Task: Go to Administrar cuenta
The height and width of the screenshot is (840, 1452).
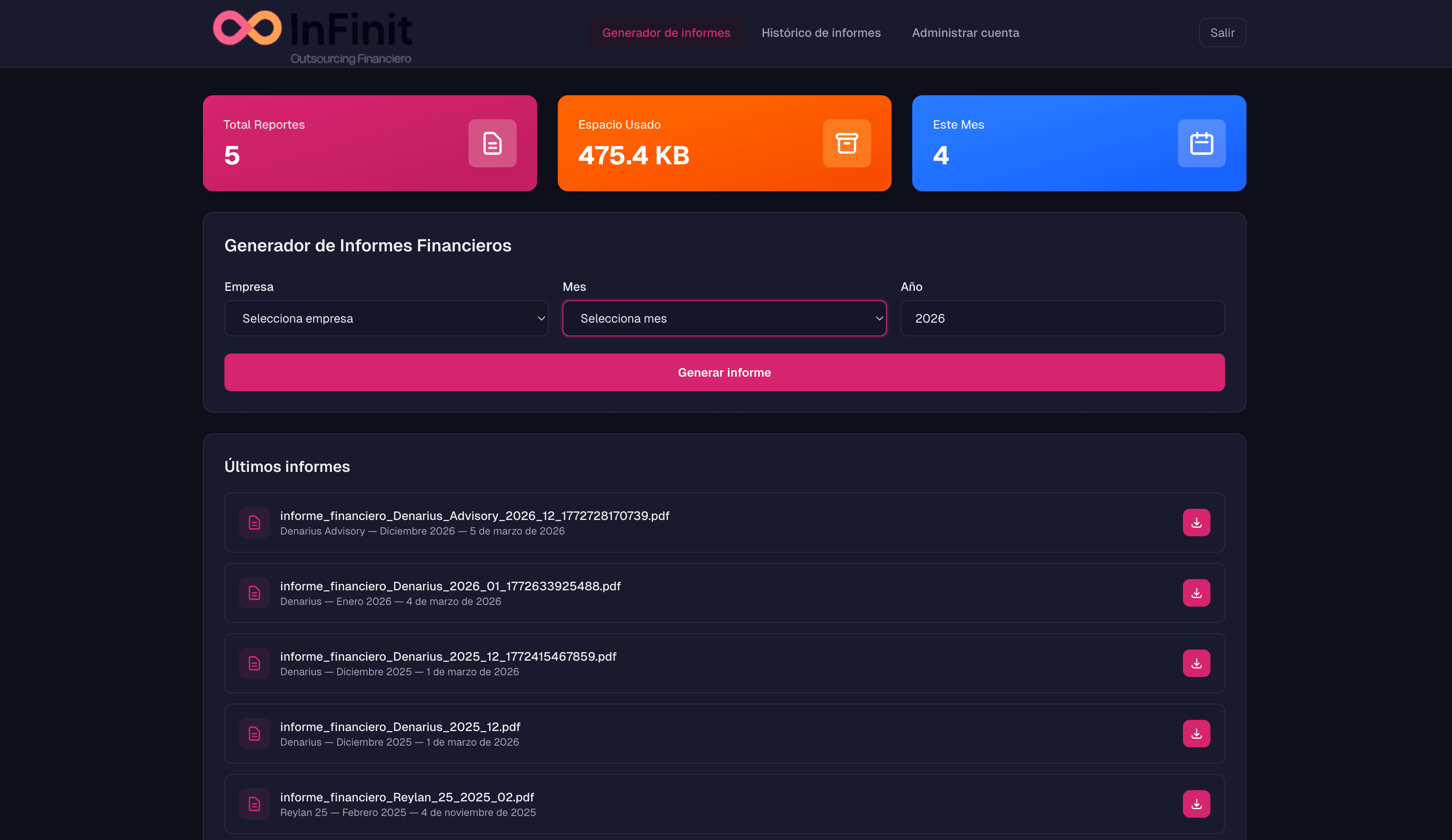Action: 965,33
